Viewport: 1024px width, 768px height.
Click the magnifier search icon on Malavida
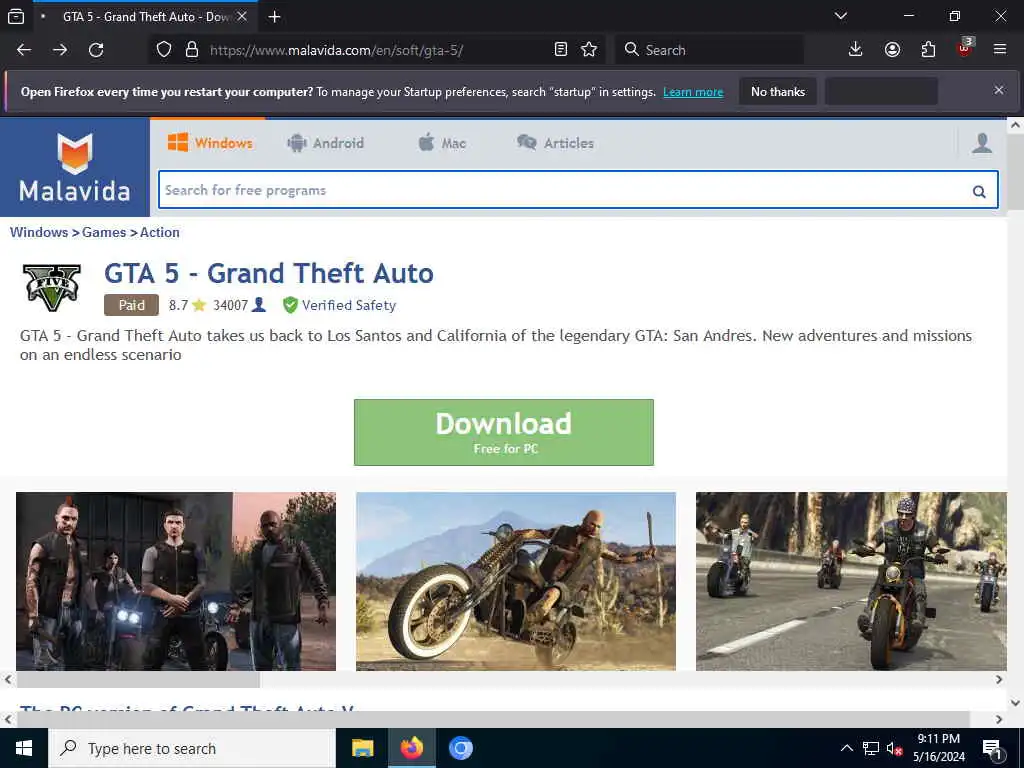click(979, 191)
